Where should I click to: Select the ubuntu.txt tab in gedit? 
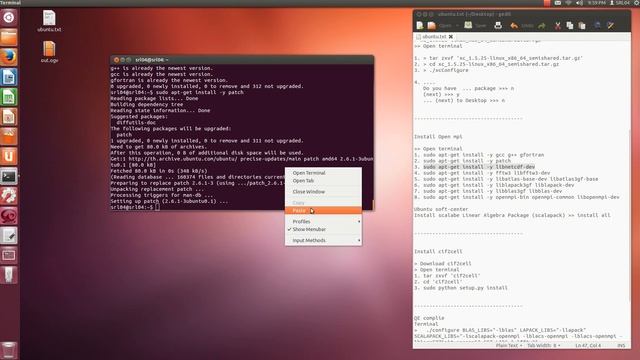coord(434,37)
